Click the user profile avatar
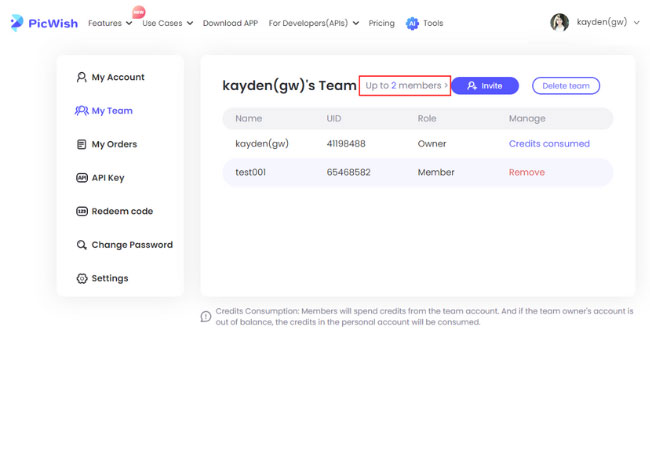 [x=559, y=22]
